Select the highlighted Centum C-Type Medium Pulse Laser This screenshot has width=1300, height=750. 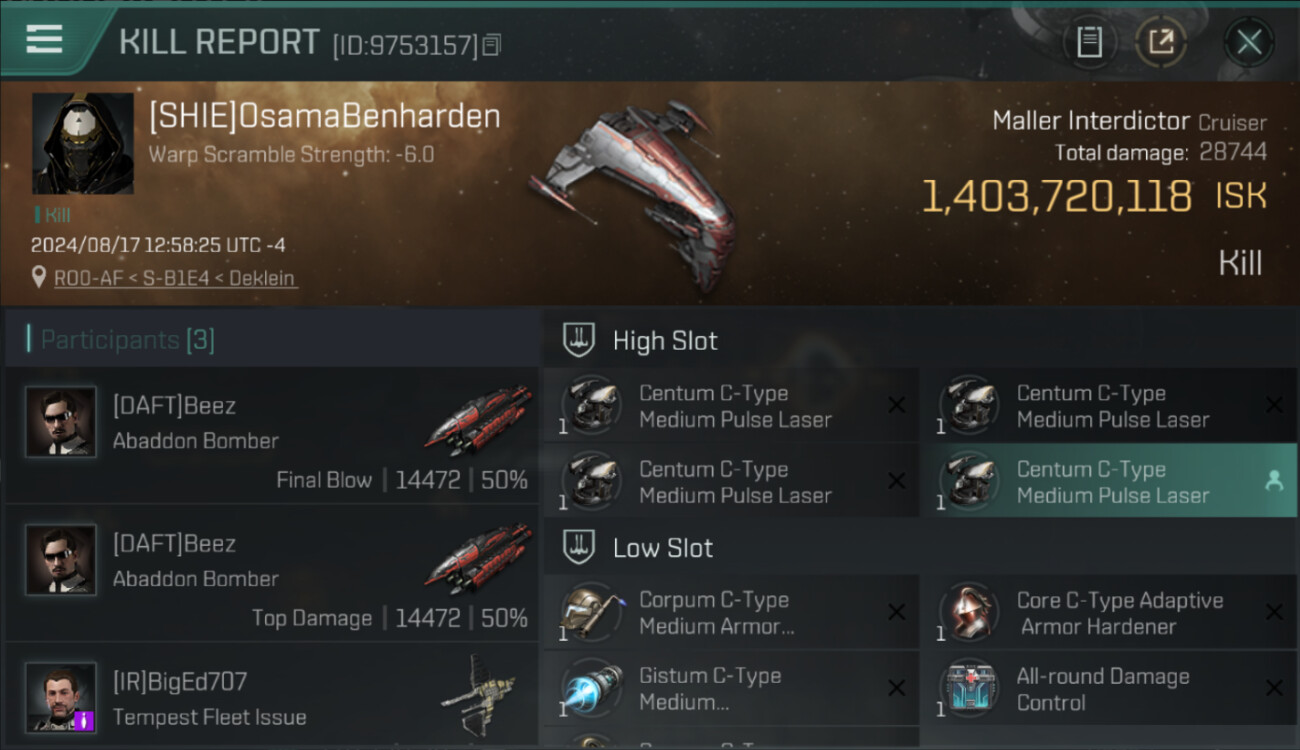coord(1108,481)
